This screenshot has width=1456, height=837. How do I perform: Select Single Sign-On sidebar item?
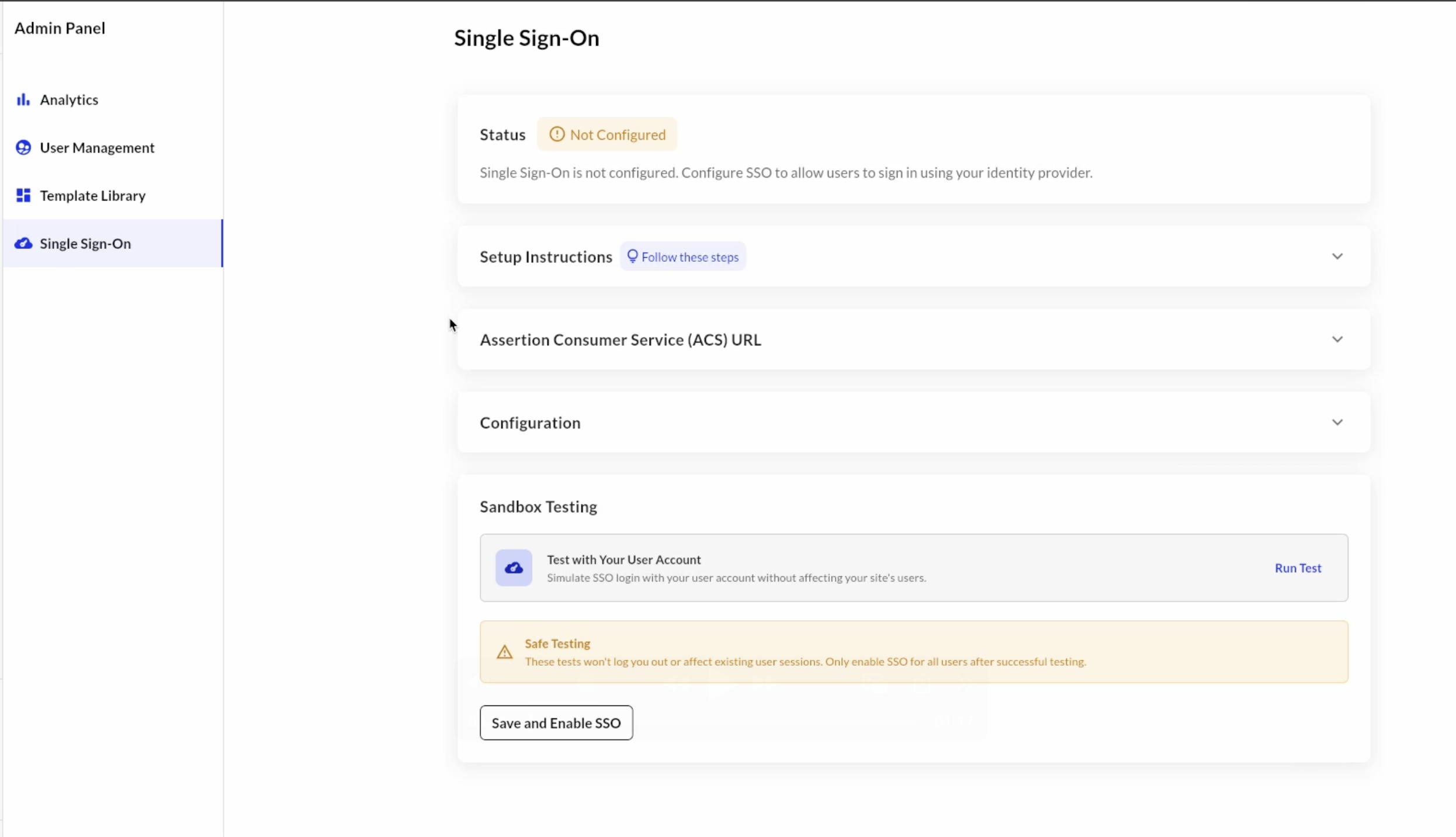(85, 244)
